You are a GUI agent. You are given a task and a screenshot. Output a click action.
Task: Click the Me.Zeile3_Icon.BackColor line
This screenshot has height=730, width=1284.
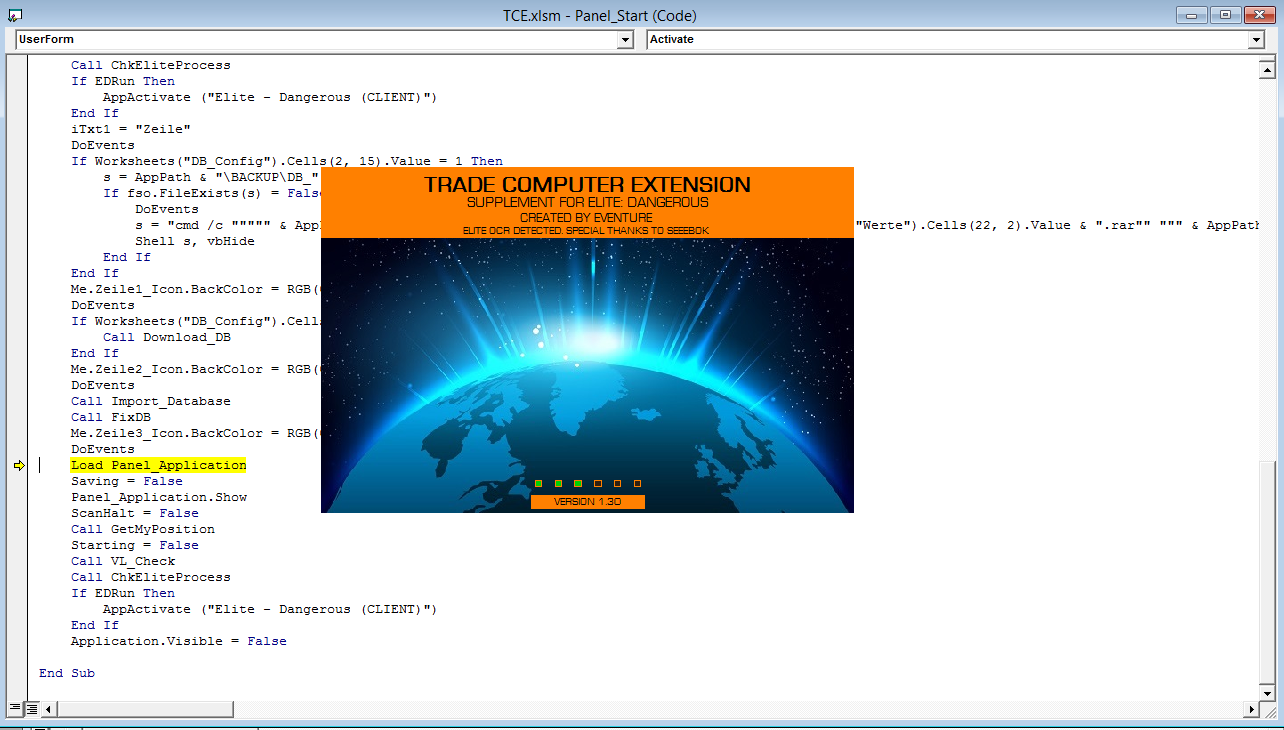195,433
